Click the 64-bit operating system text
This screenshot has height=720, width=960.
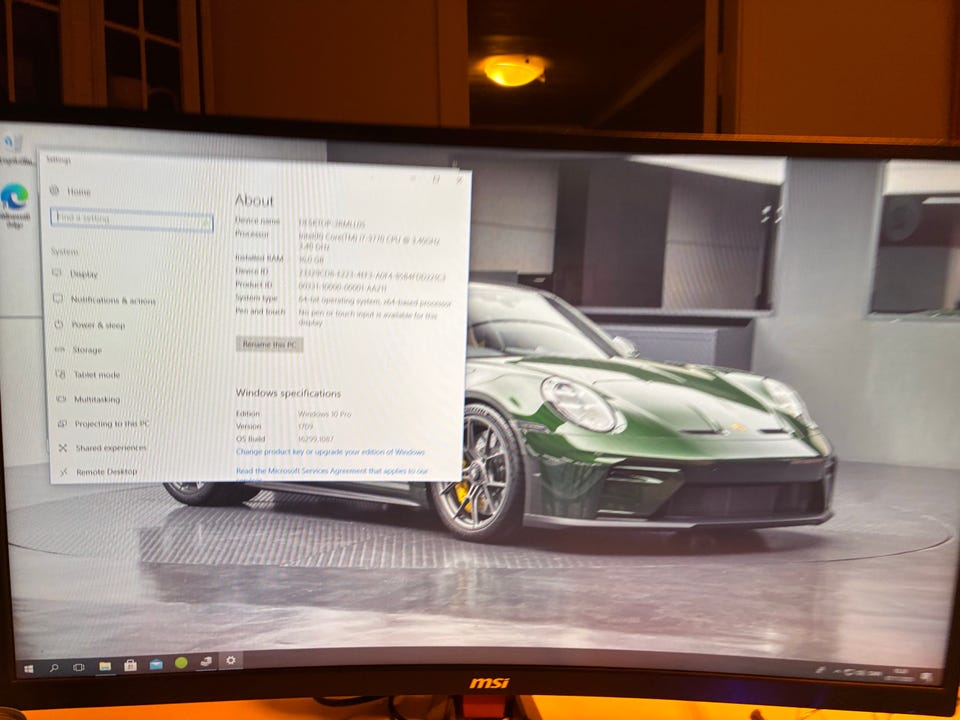pos(375,302)
